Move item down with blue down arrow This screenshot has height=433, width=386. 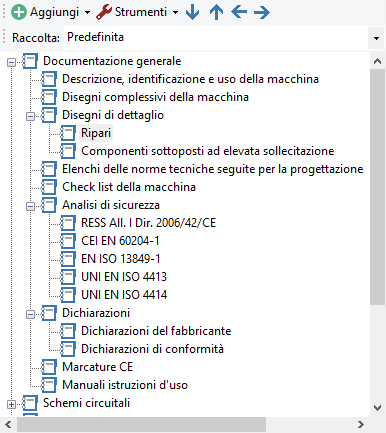[x=192, y=12]
